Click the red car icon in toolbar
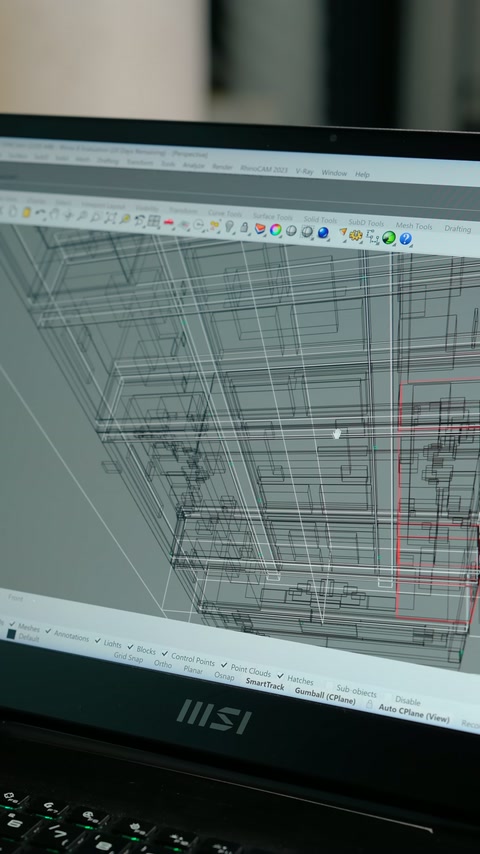Image resolution: width=480 pixels, height=854 pixels. 168,222
